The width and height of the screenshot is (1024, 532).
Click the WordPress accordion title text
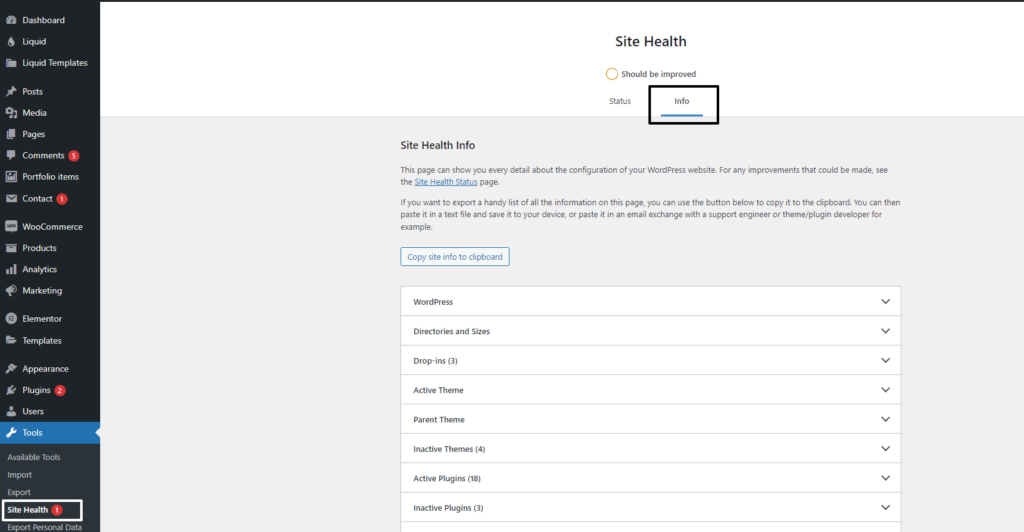433,302
